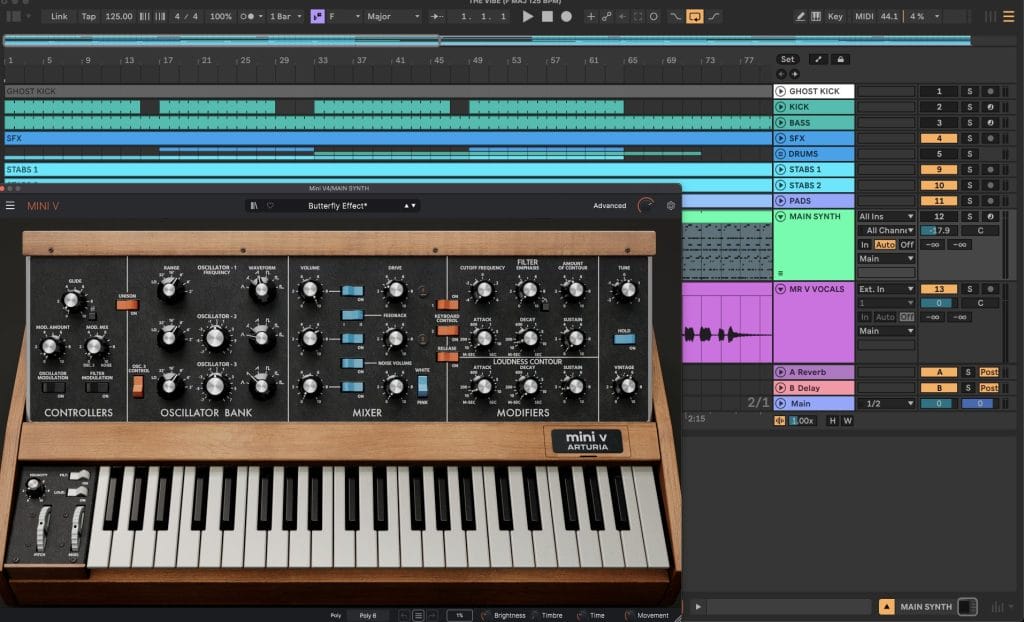Viewport: 1024px width, 622px height.
Task: Launch the GHOST KICK track play icon
Action: 780,91
